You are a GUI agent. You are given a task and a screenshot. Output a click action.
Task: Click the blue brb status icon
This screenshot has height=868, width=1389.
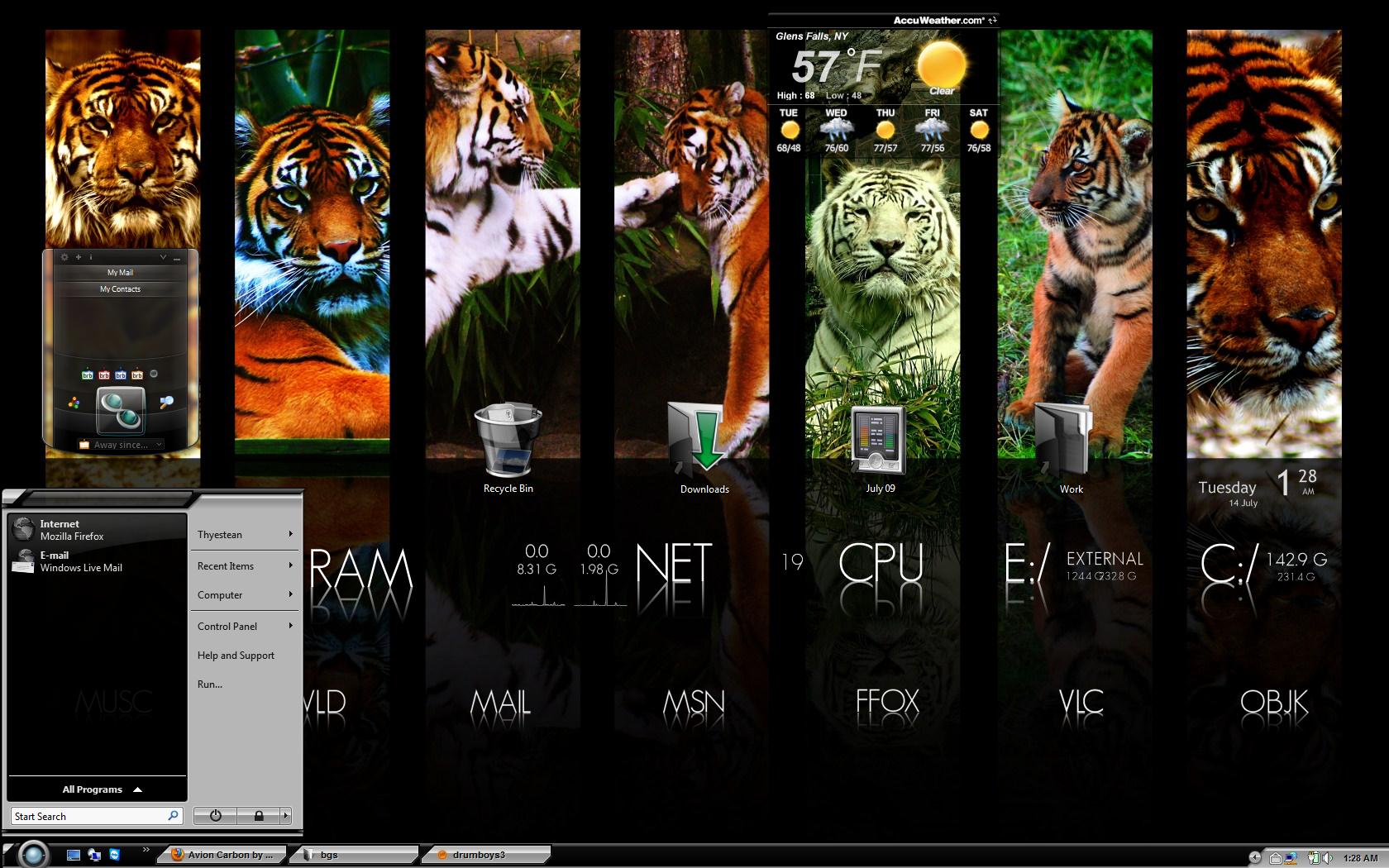pyautogui.click(x=121, y=374)
